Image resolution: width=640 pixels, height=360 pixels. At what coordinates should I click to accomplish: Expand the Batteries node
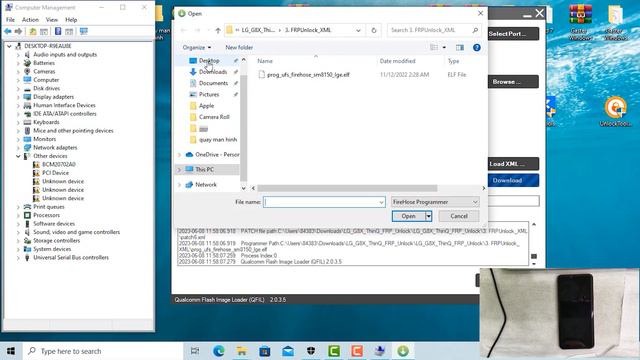click(18, 63)
